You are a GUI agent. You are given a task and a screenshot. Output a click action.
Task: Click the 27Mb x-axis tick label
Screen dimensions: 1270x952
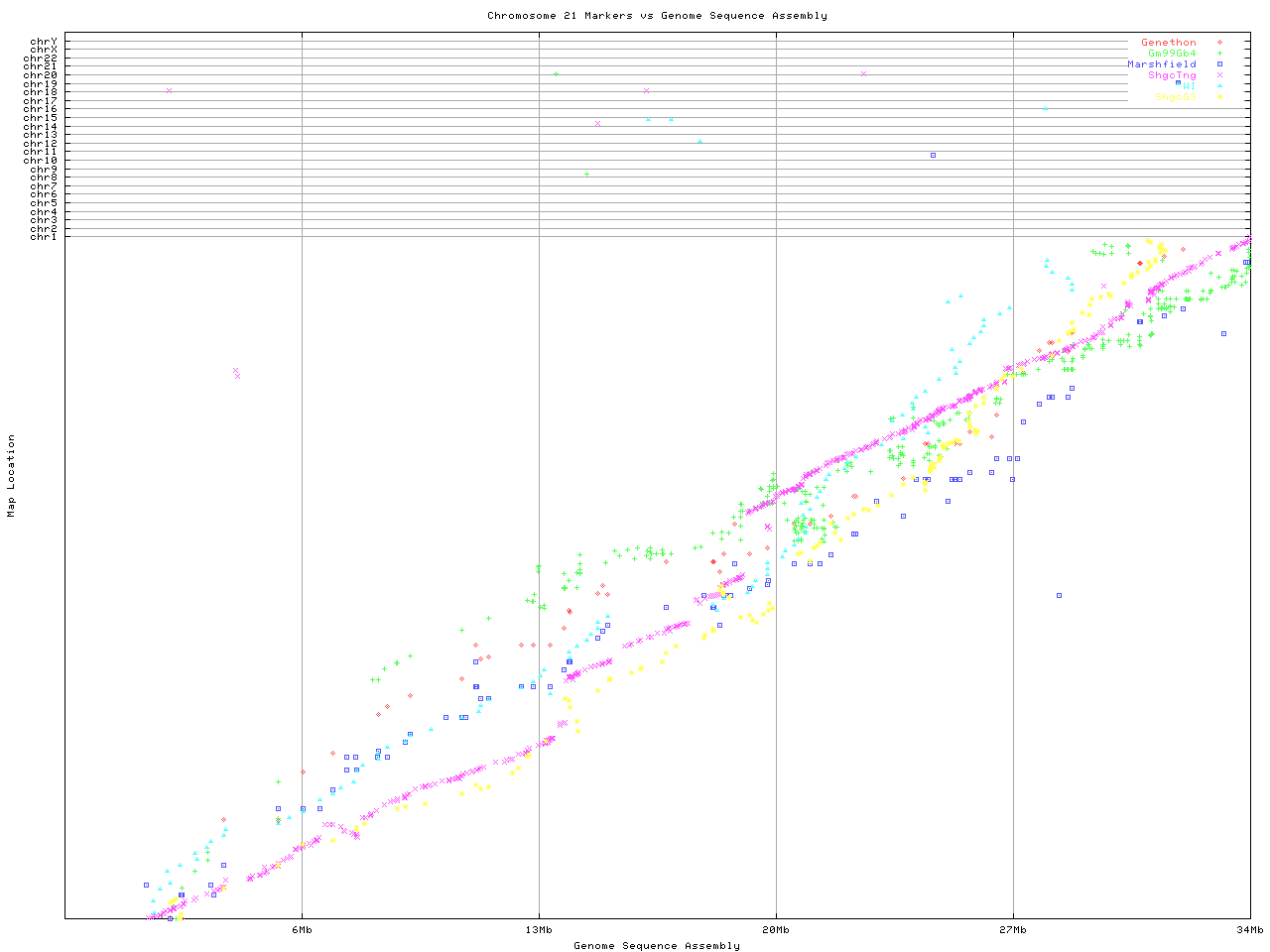pos(1013,930)
